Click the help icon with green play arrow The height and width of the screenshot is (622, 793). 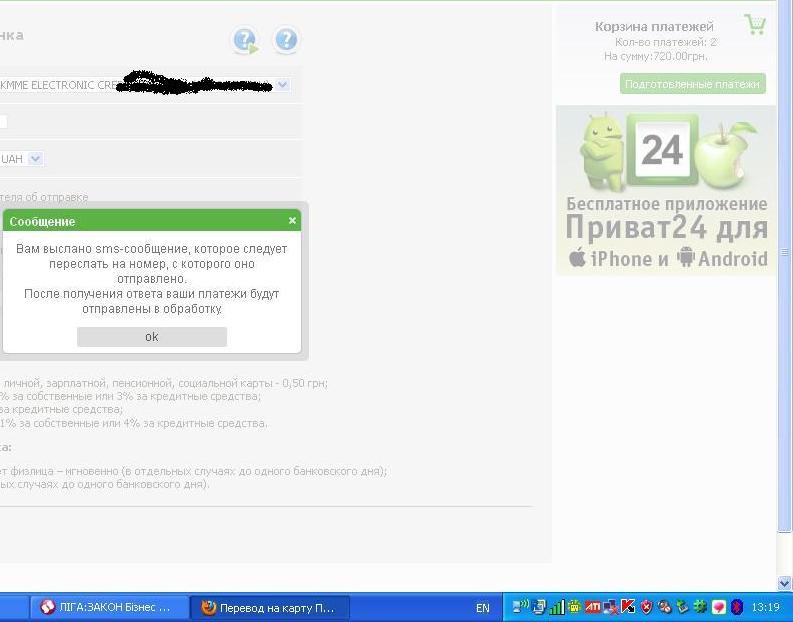coord(246,40)
